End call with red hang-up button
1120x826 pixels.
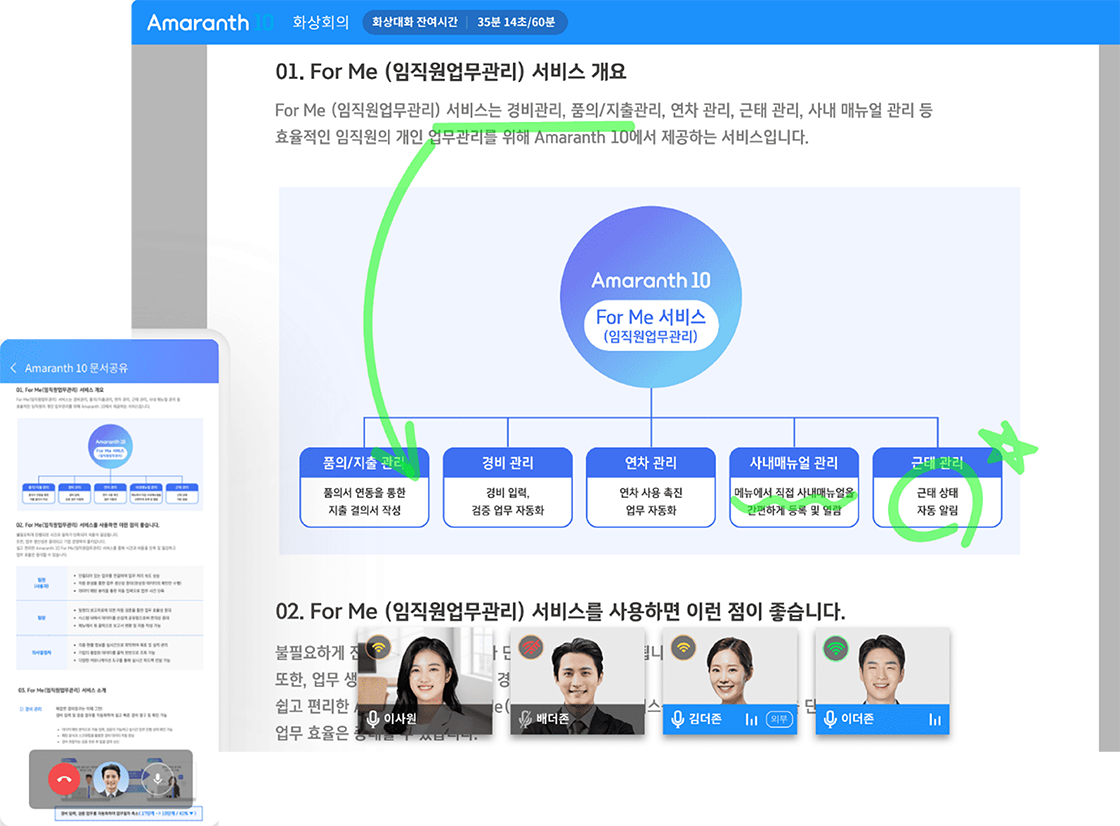[64, 779]
